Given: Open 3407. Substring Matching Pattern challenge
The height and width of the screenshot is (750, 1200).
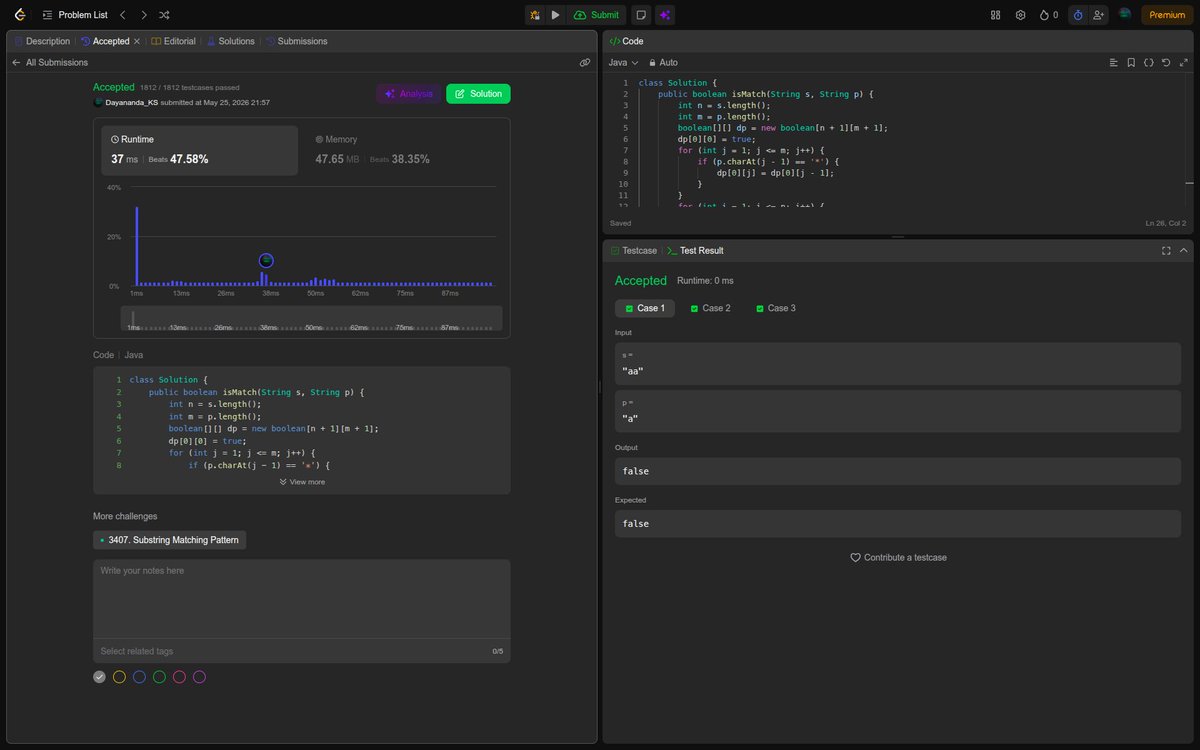Looking at the screenshot, I should pos(170,540).
